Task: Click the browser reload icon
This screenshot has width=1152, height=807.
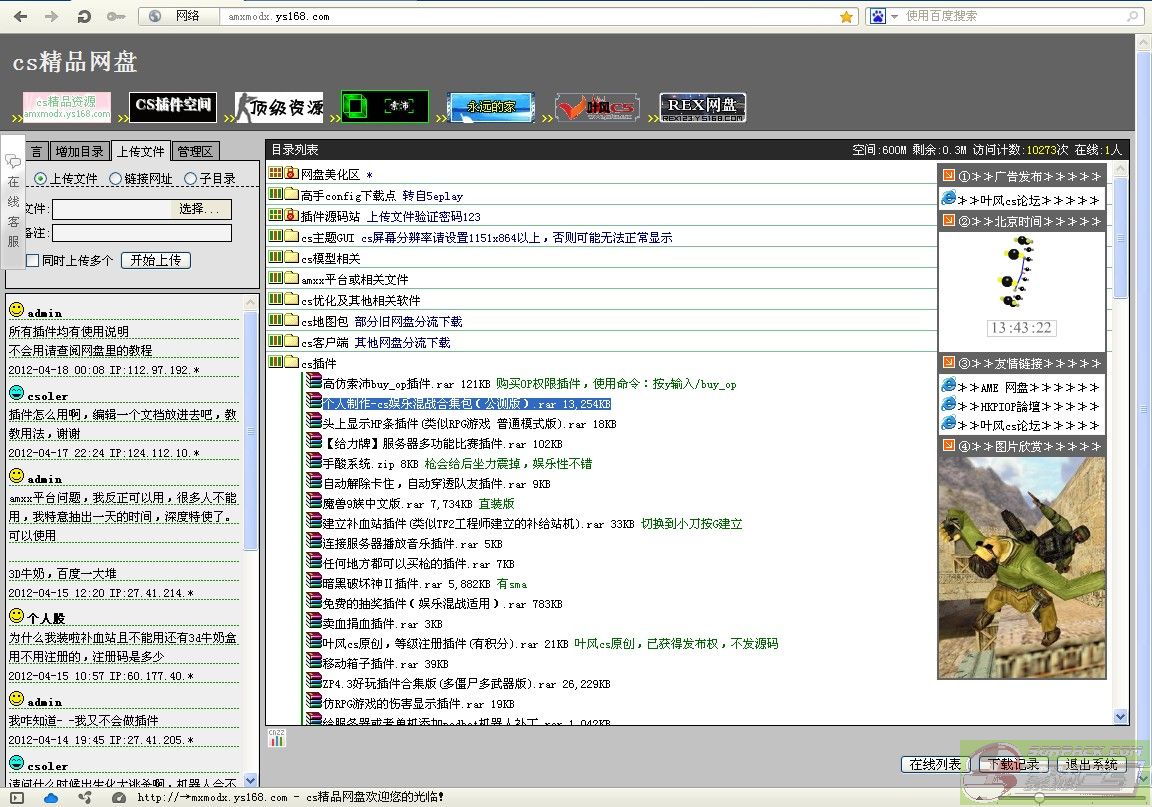Action: (x=85, y=16)
